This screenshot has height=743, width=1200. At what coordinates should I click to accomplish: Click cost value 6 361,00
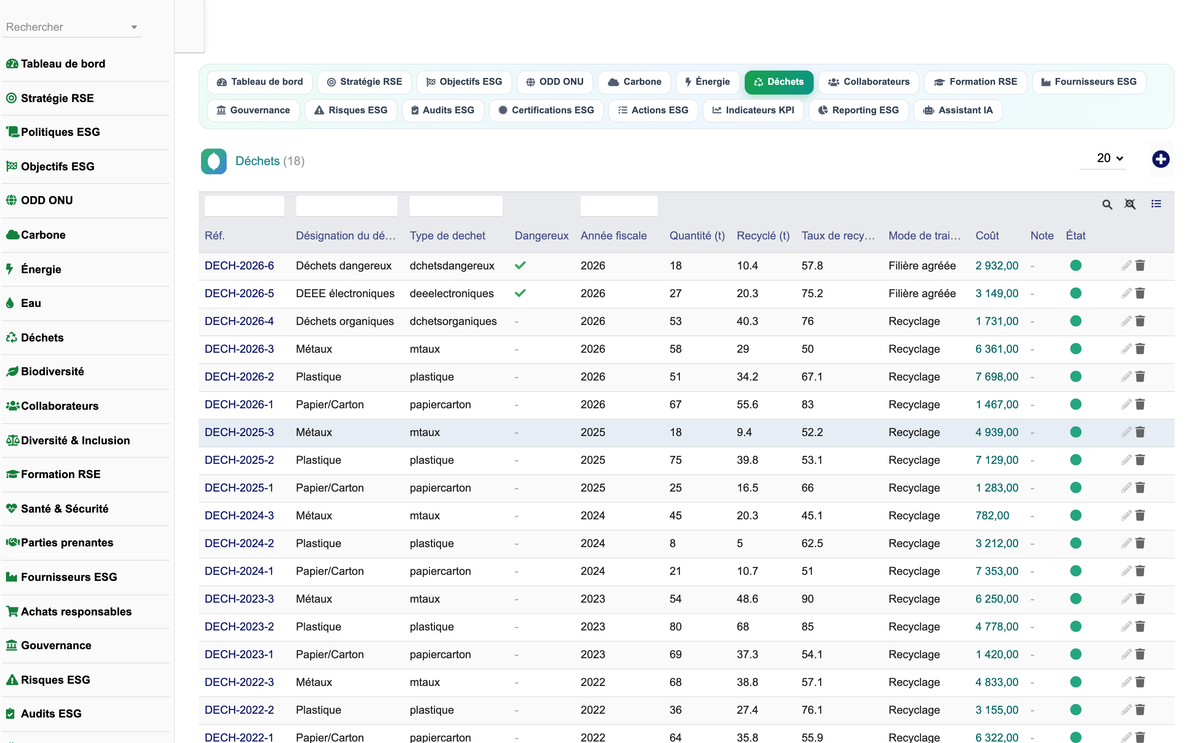pyautogui.click(x=997, y=349)
